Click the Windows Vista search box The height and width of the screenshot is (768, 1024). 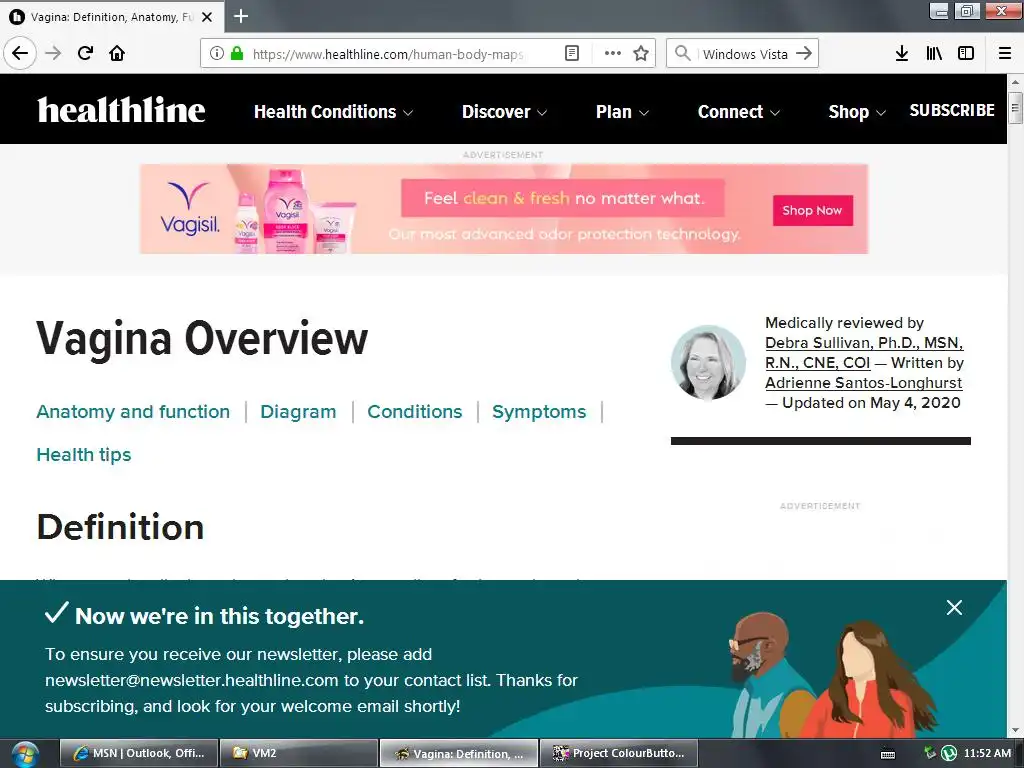[744, 54]
